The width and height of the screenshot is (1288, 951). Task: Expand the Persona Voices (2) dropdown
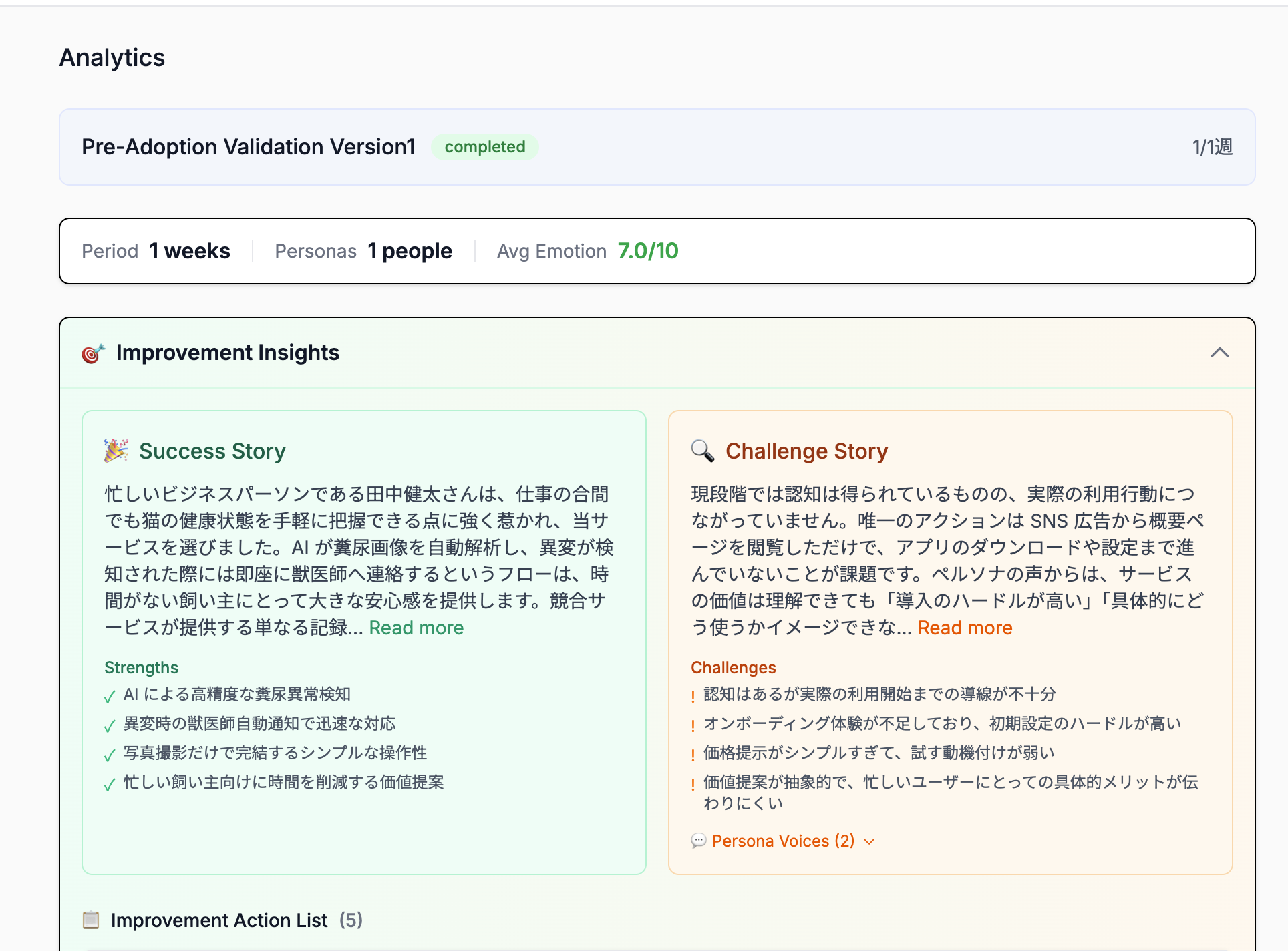[x=783, y=841]
